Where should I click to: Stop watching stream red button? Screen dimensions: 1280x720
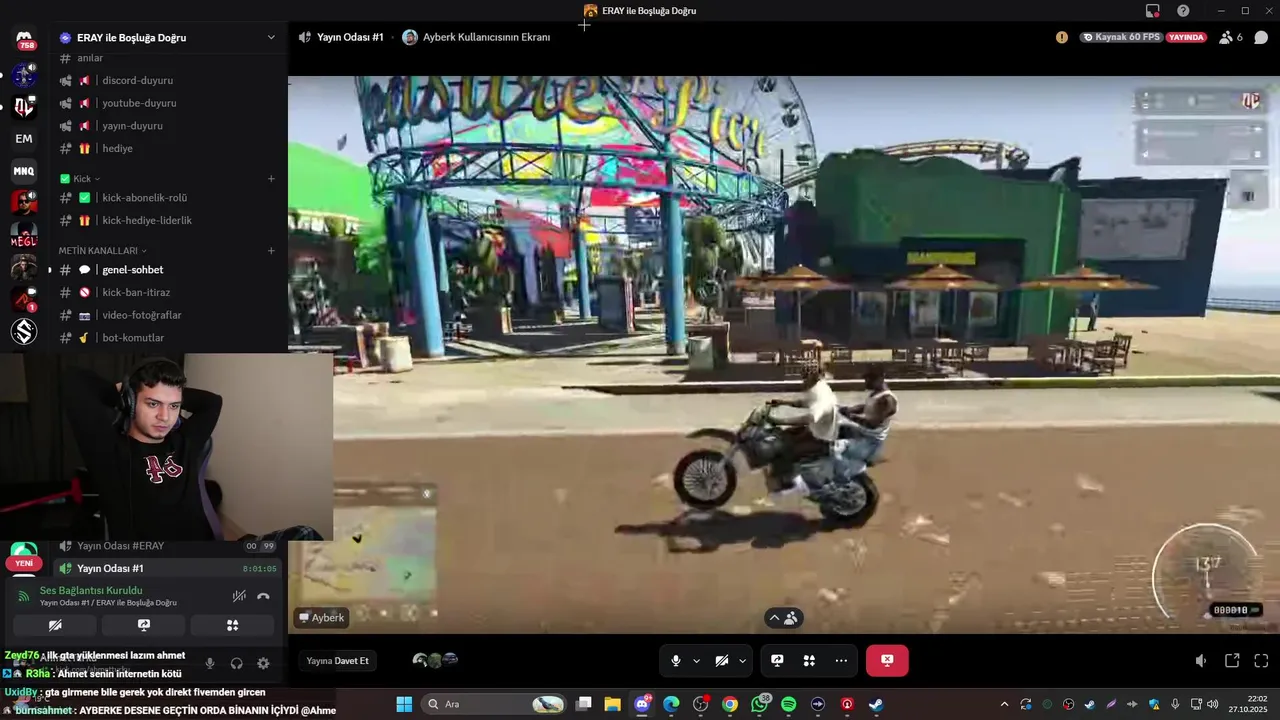[x=887, y=661]
